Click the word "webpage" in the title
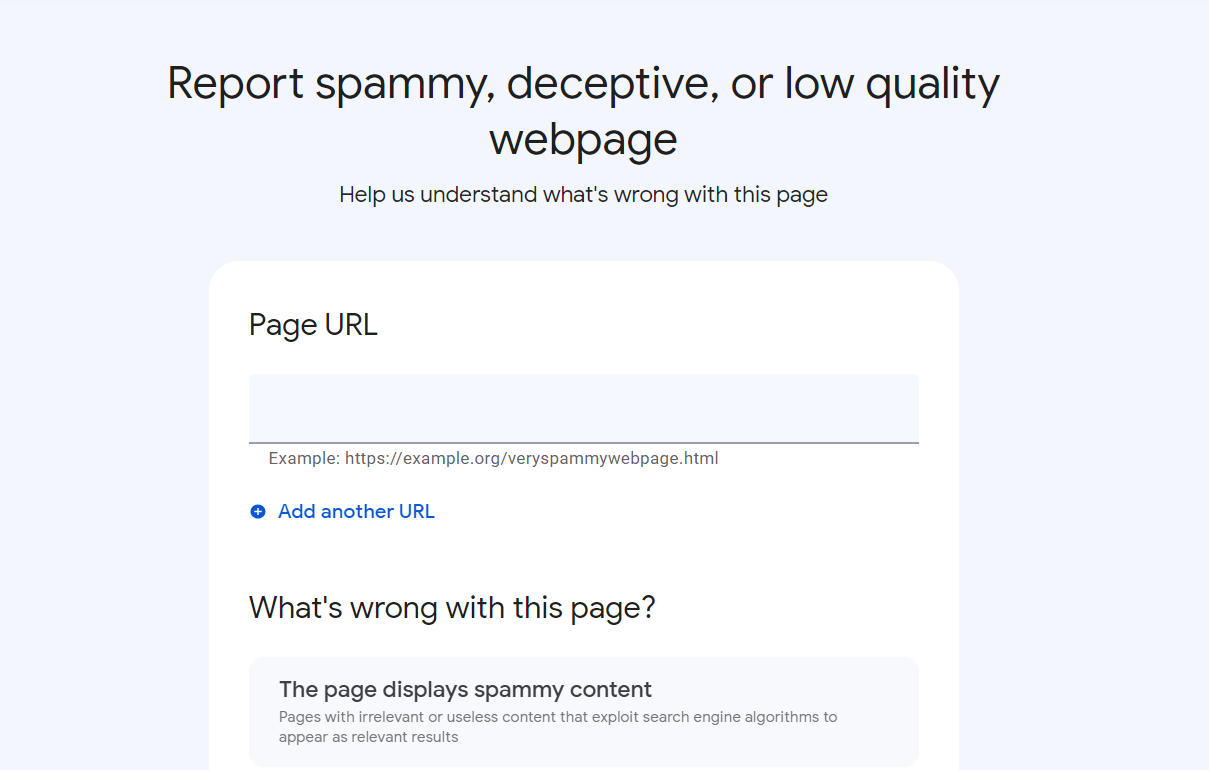The width and height of the screenshot is (1209, 770). pyautogui.click(x=583, y=140)
